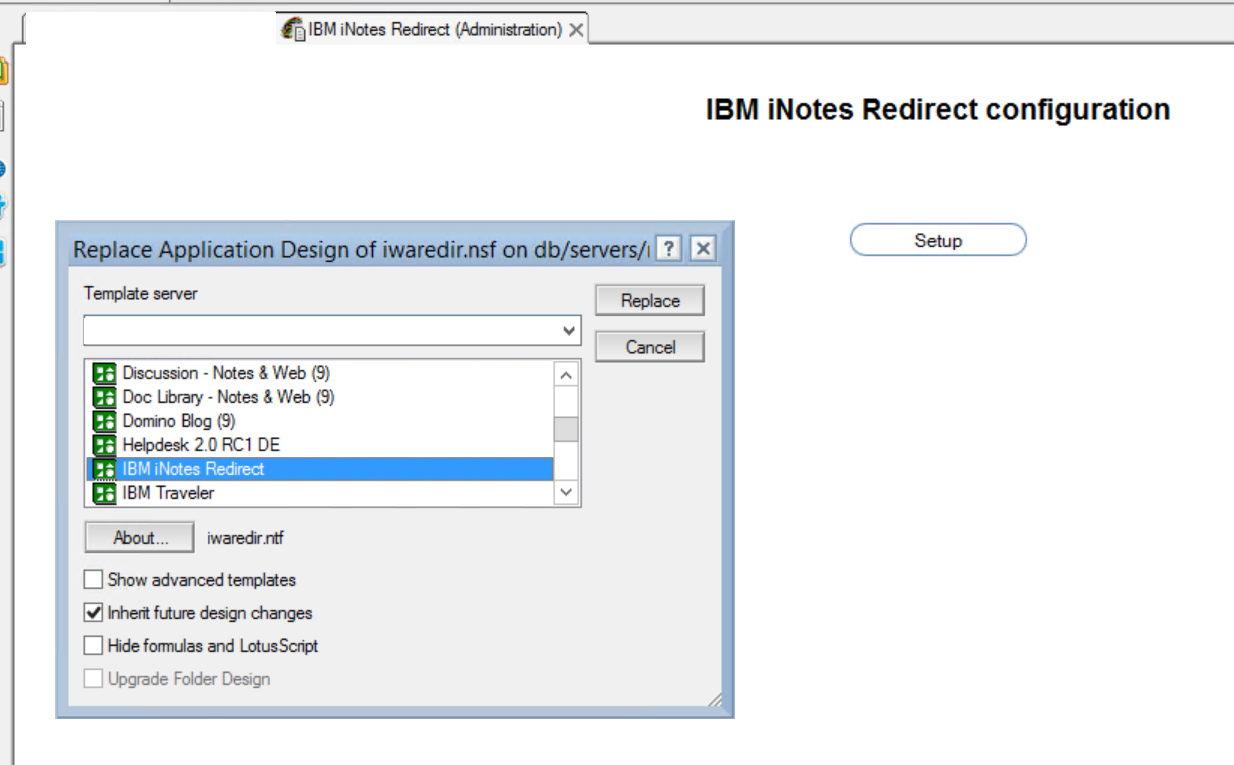Click Replace to apply the template
The width and height of the screenshot is (1234, 765).
coord(650,301)
